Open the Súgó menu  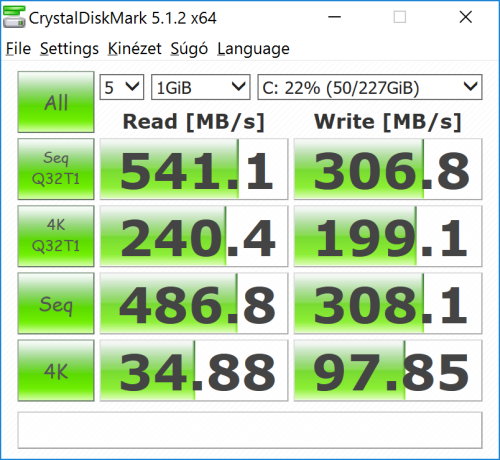(x=189, y=49)
